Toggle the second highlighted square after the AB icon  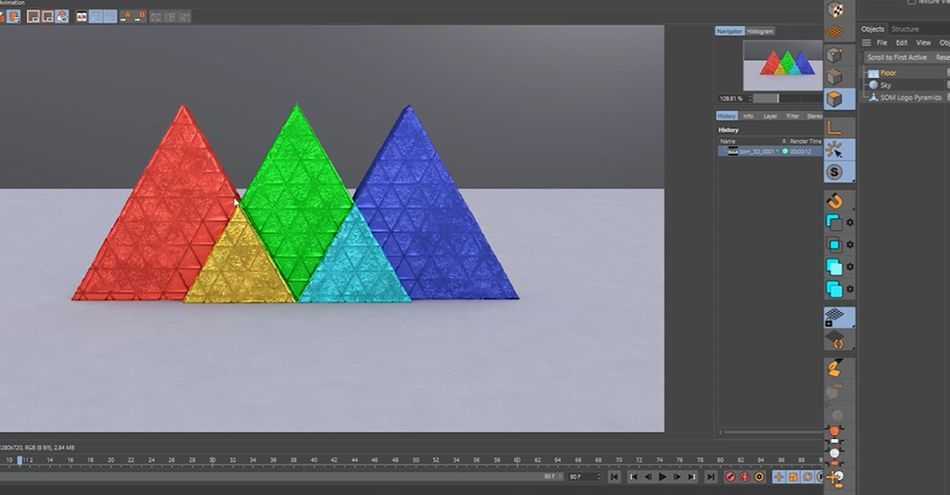tap(110, 16)
